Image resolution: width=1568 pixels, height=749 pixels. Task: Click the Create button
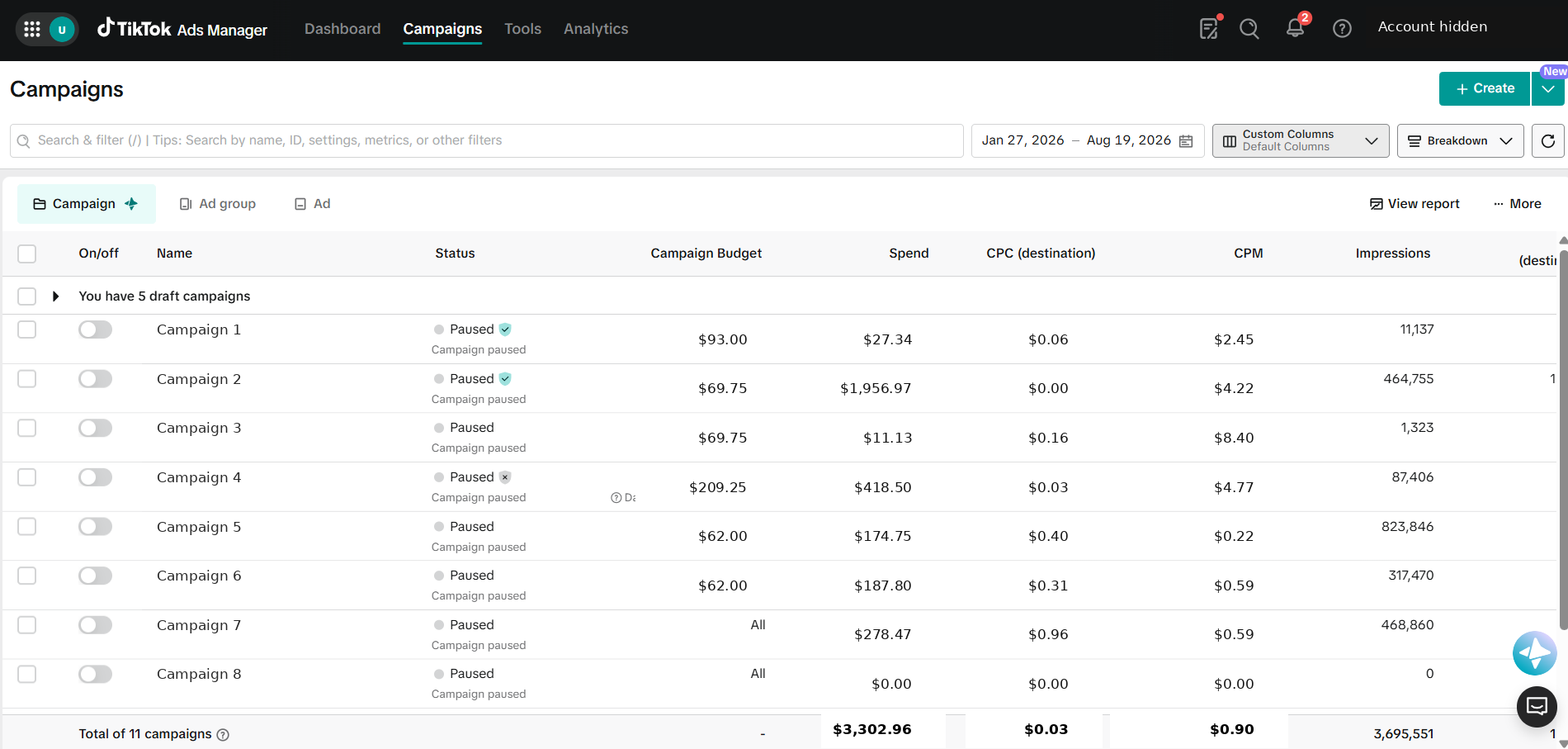click(1485, 89)
